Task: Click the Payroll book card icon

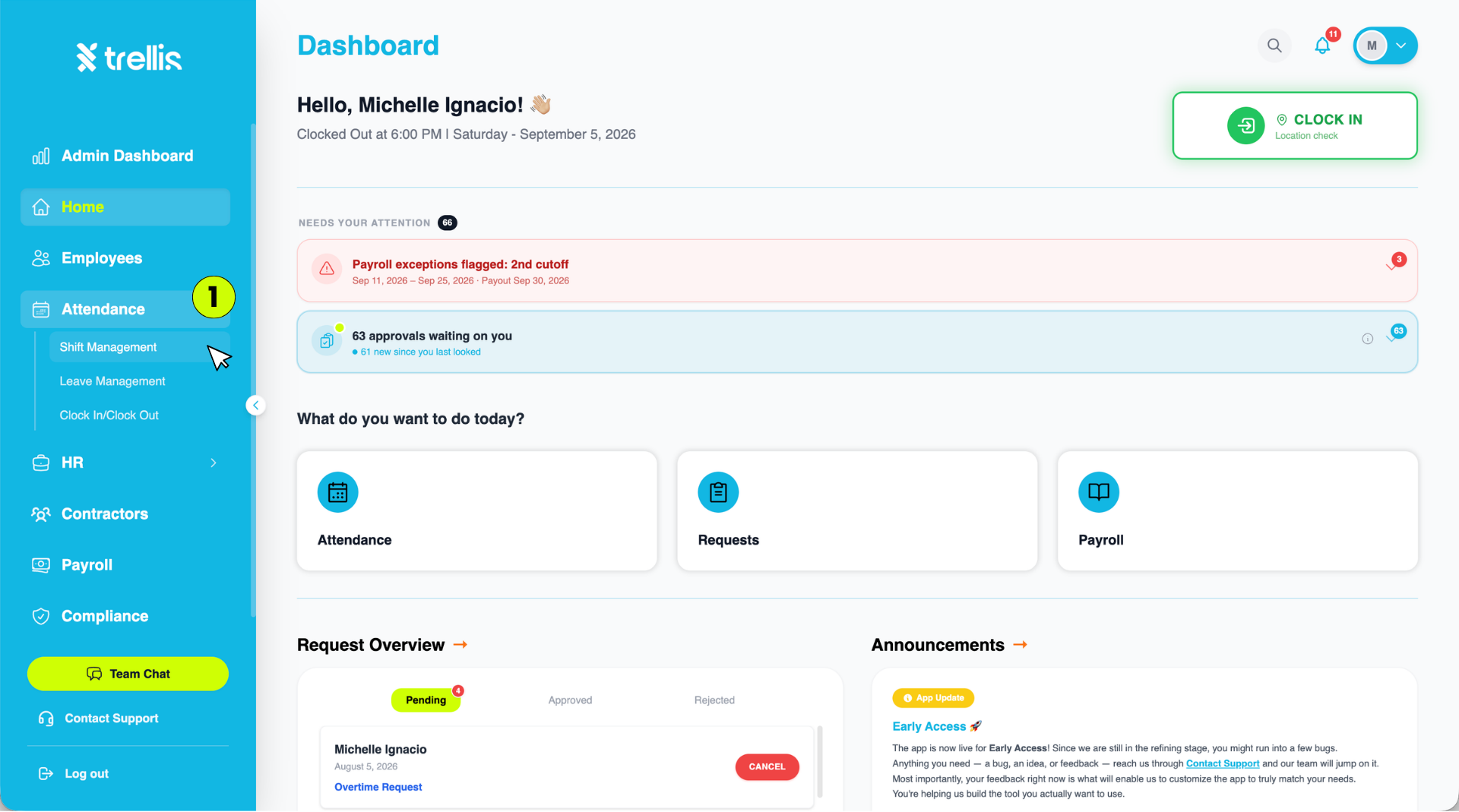Action: [1099, 492]
